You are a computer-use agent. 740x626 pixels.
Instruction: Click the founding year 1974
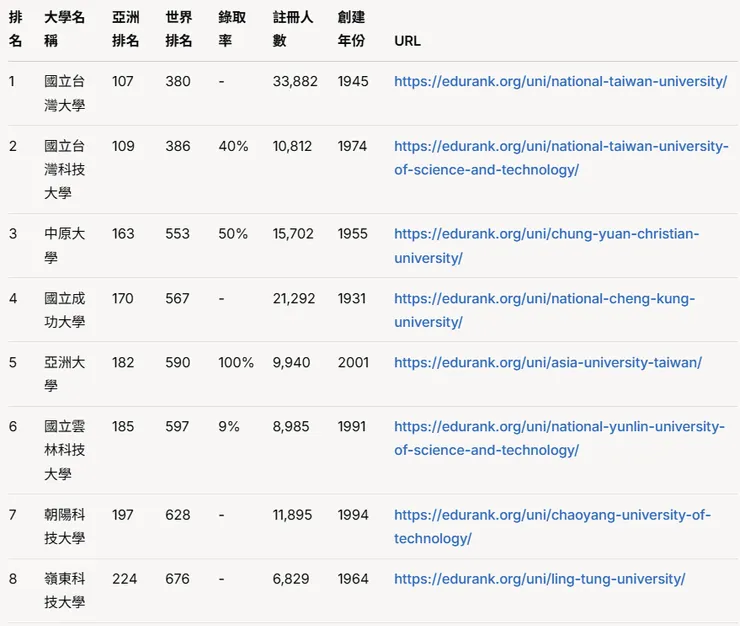(x=352, y=146)
